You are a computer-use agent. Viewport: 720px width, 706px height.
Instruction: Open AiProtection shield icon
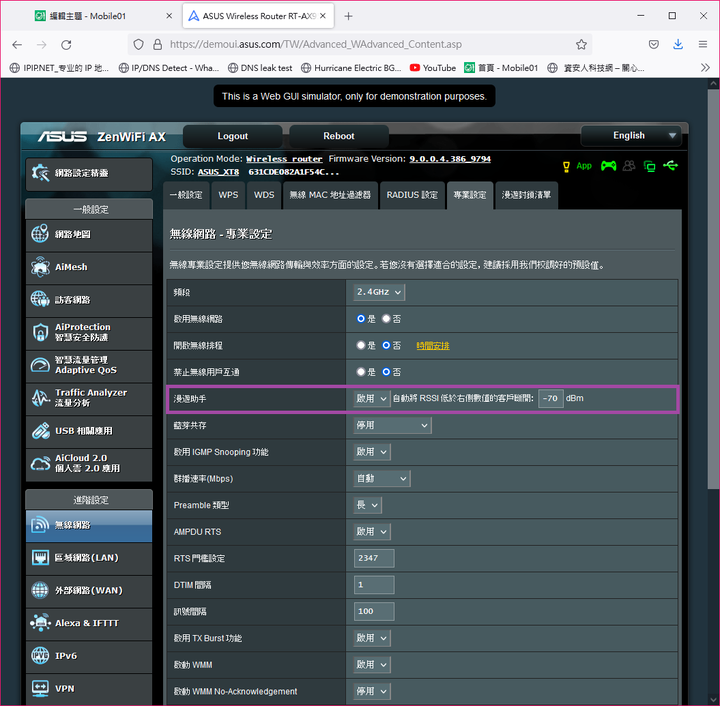point(40,332)
